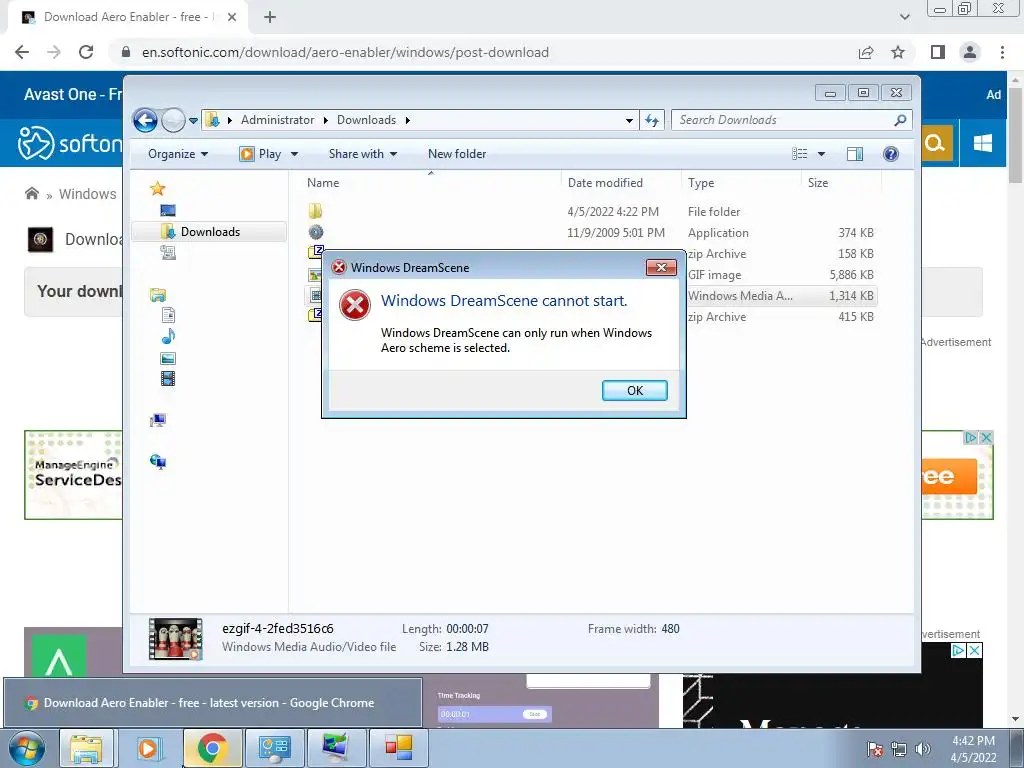Close the Windows DreamScene error dialog
1024x768 pixels.
tap(661, 268)
